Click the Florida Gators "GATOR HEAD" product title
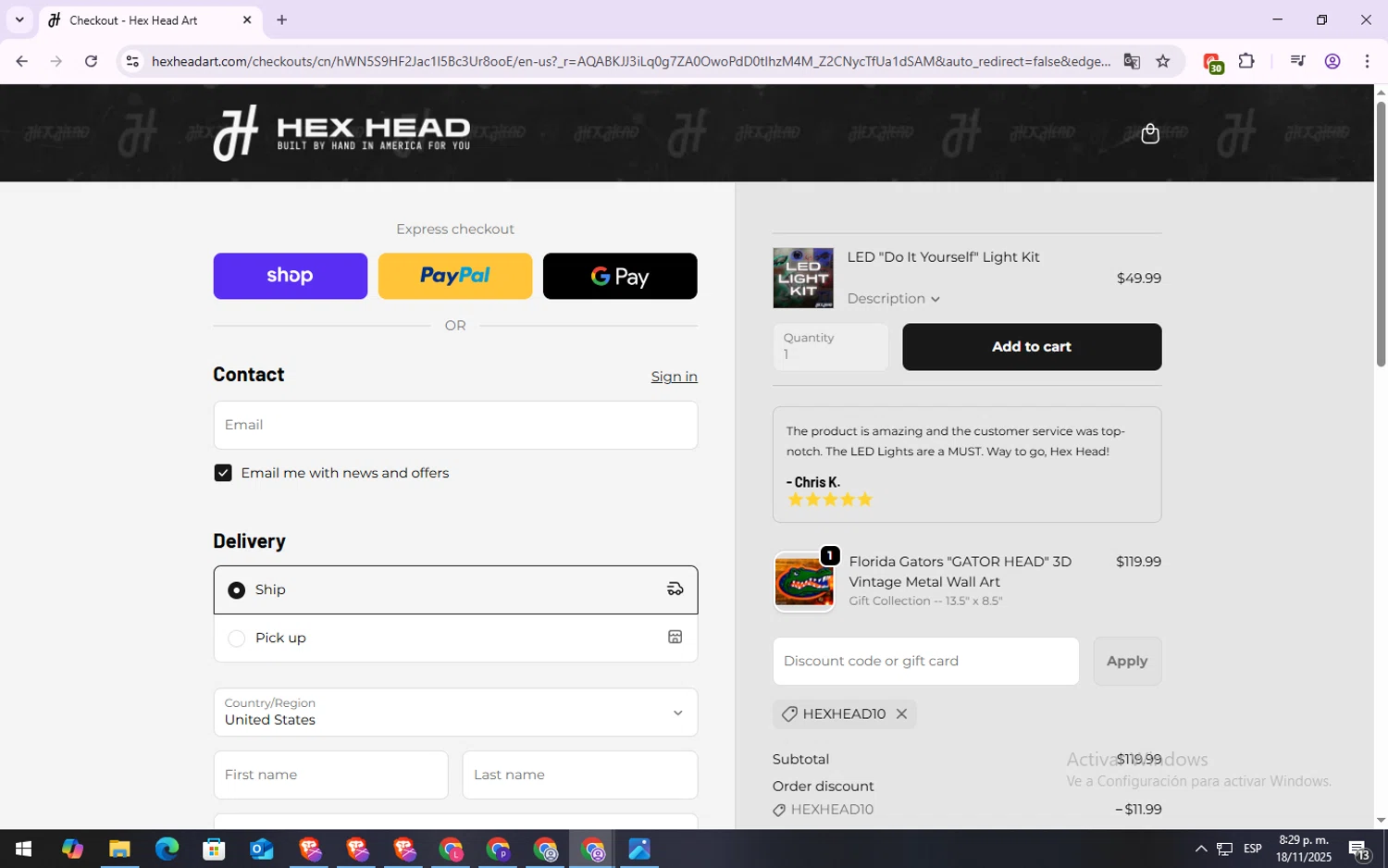Image resolution: width=1388 pixels, height=868 pixels. tap(960, 571)
